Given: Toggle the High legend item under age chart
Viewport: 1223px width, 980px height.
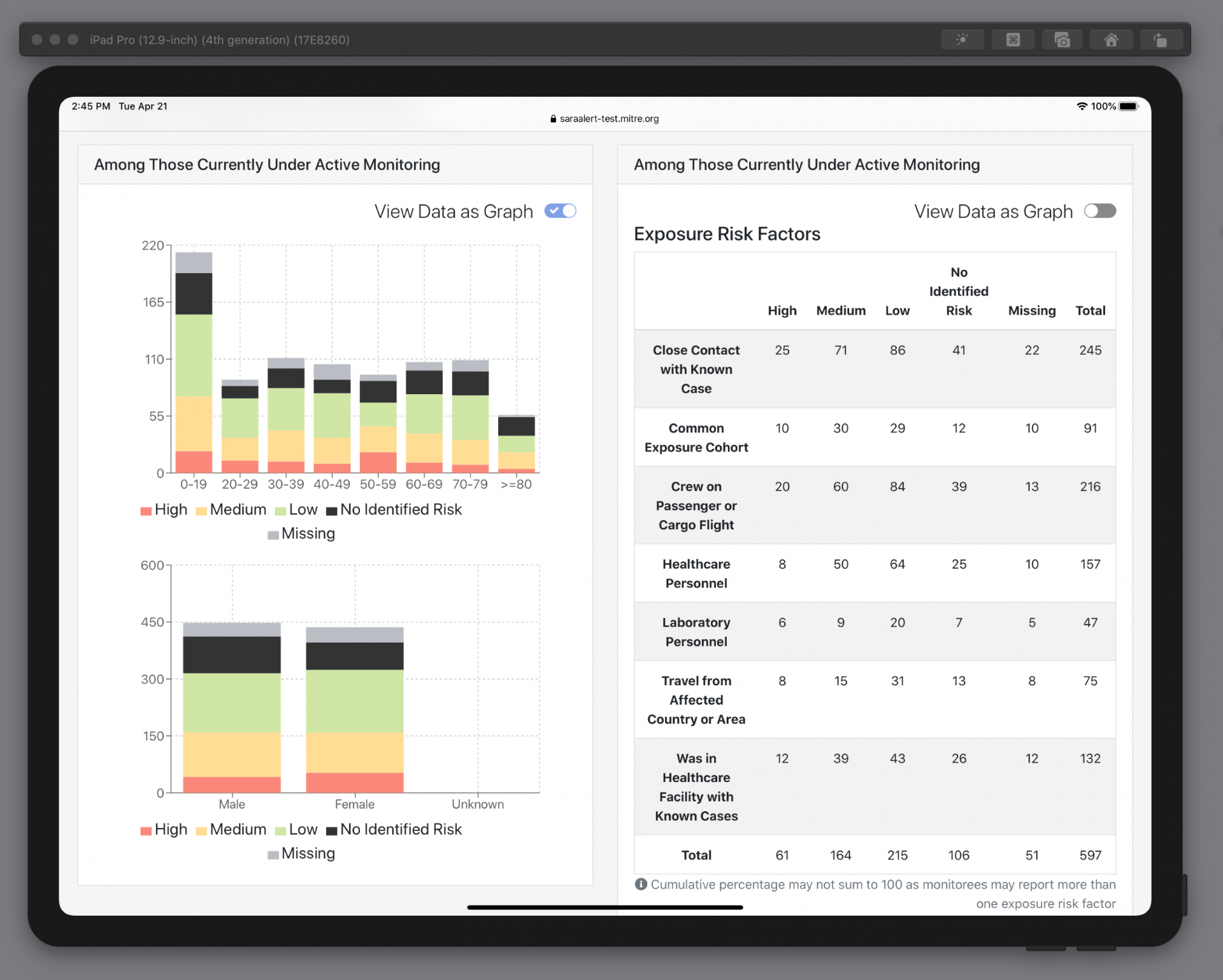Looking at the screenshot, I should [x=164, y=509].
